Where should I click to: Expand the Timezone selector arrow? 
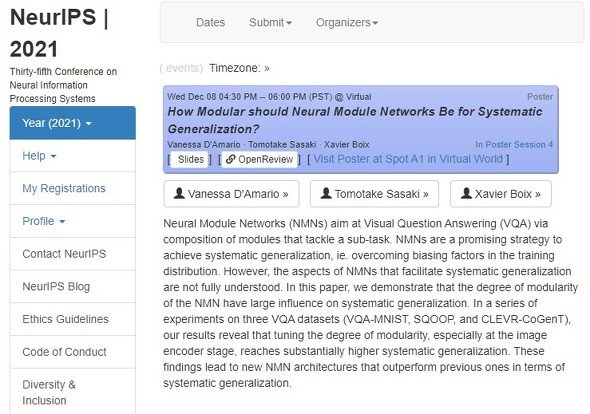[x=267, y=68]
